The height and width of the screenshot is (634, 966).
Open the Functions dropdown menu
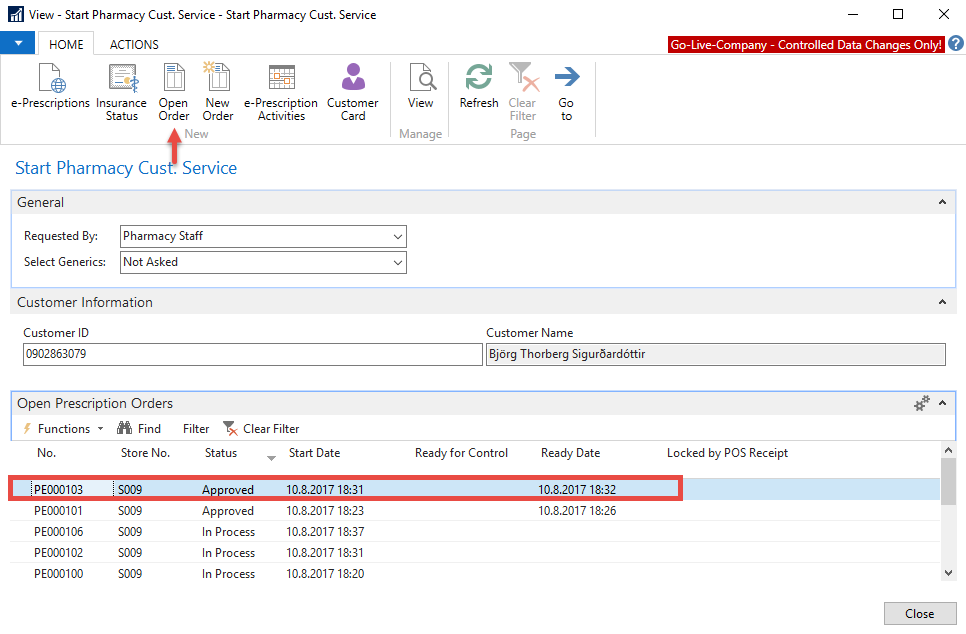click(x=64, y=429)
